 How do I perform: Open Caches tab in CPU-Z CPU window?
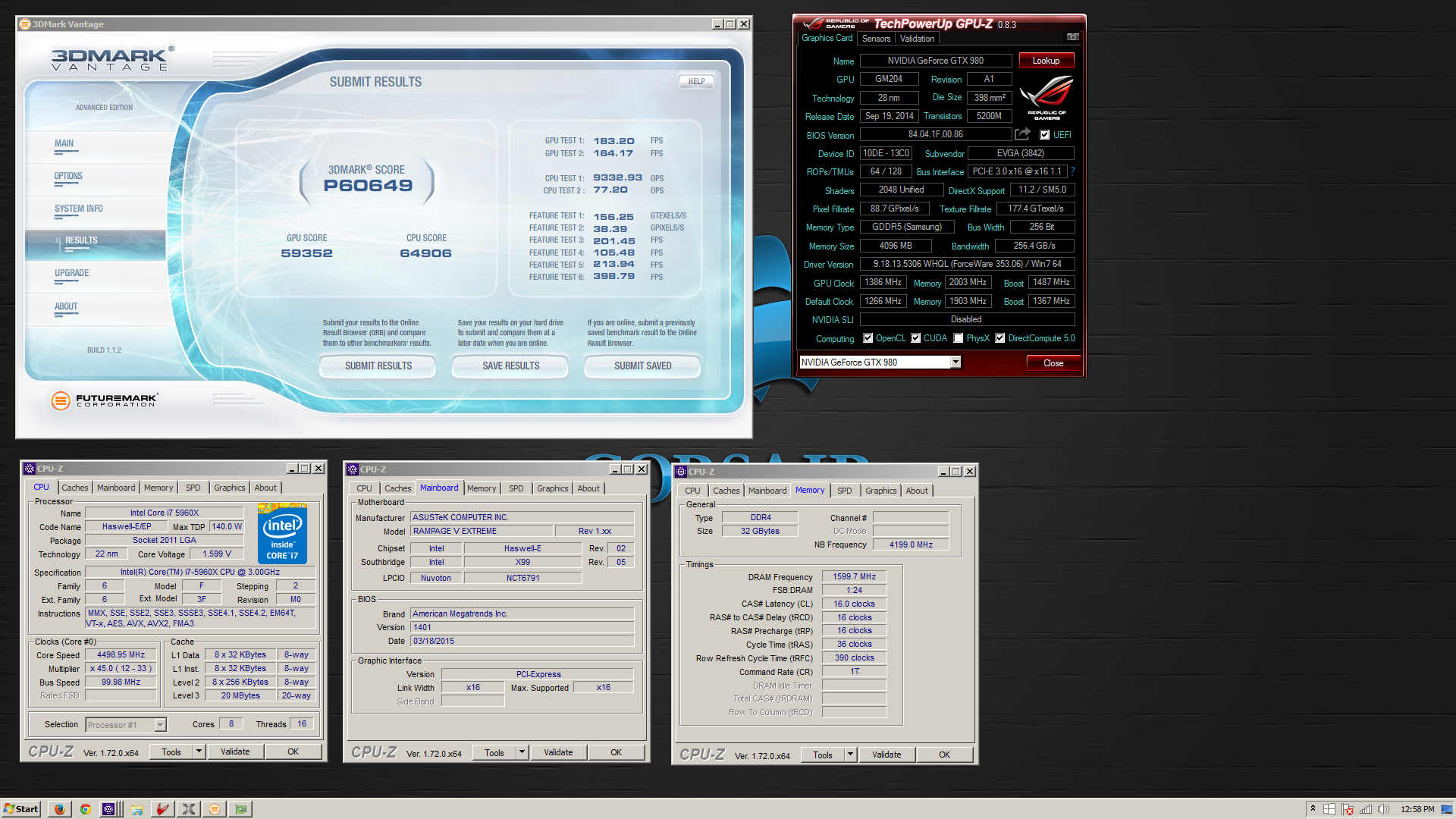click(75, 488)
